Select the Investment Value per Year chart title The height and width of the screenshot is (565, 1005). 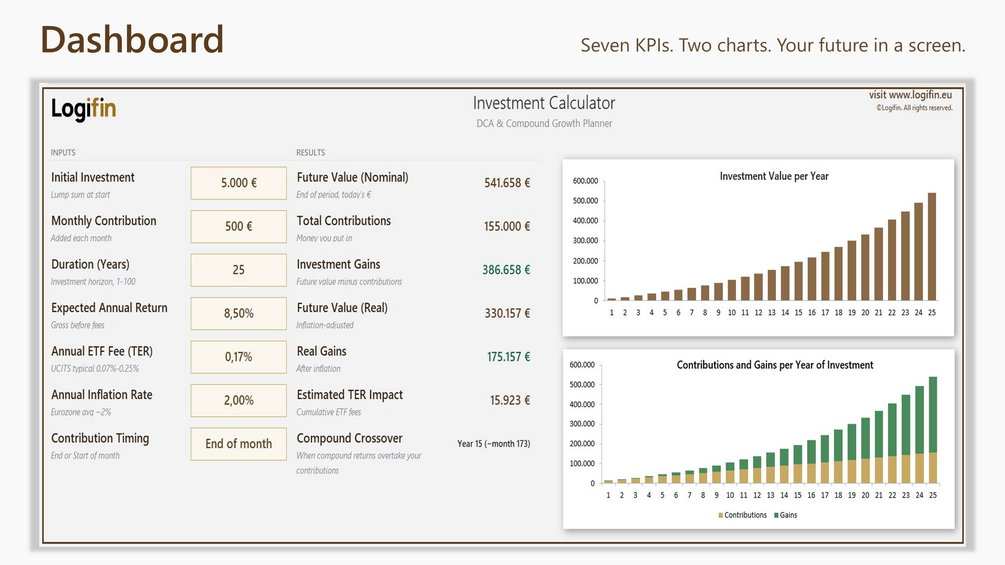click(x=774, y=176)
